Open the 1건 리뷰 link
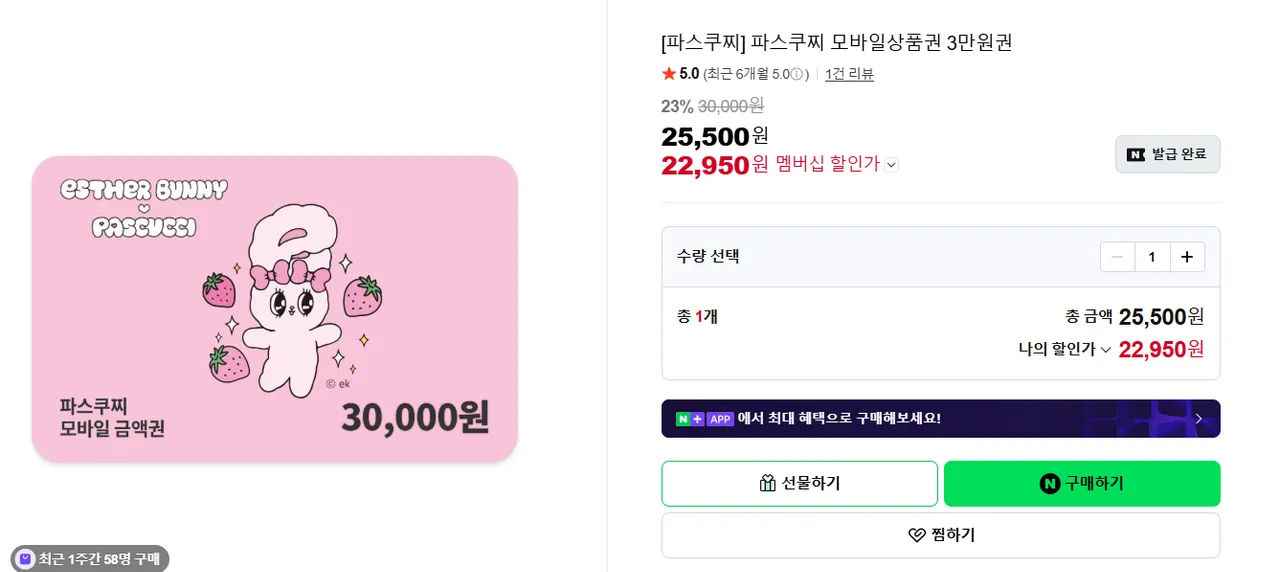Viewport: 1280px width, 572px height. pos(849,74)
